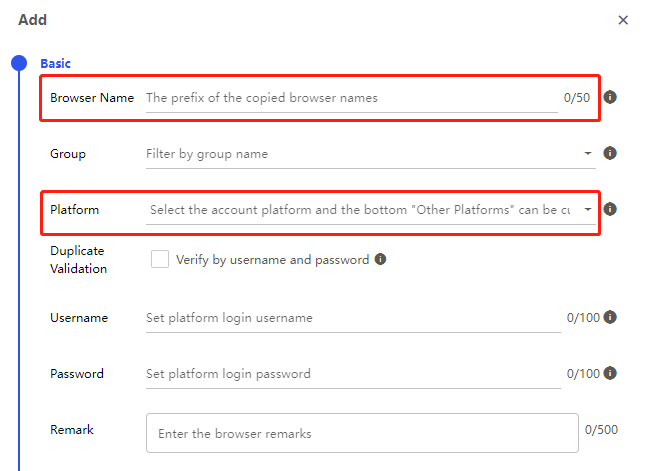Click the info icon beside Password field
The image size is (653, 471).
[610, 374]
